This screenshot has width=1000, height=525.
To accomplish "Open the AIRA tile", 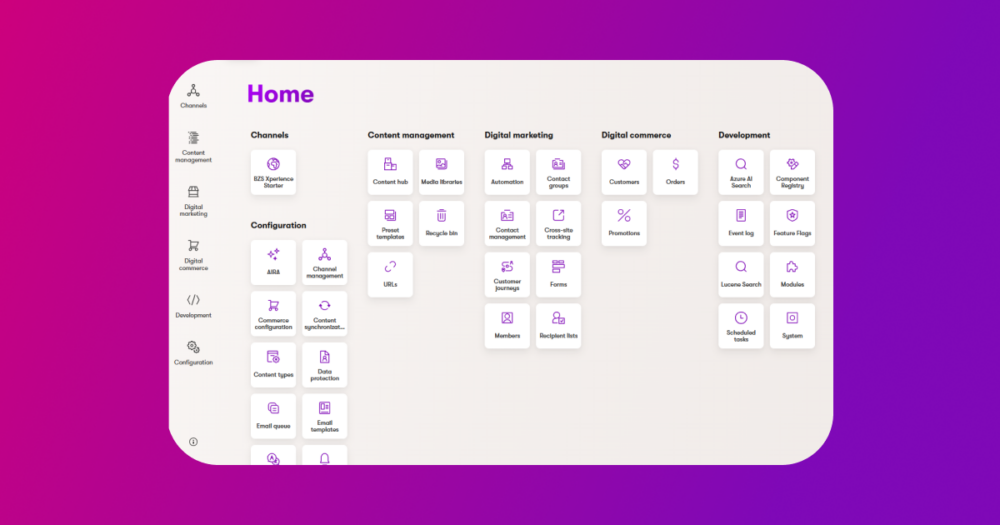I will [x=273, y=262].
